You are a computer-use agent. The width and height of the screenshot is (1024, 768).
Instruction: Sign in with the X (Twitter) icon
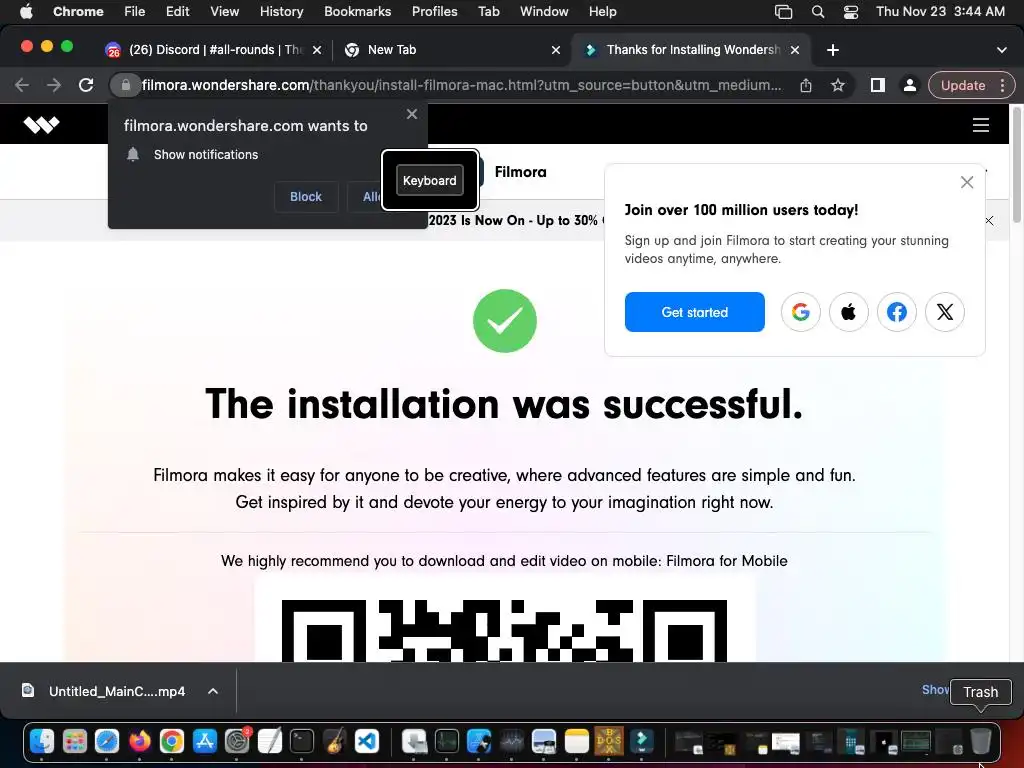[944, 312]
